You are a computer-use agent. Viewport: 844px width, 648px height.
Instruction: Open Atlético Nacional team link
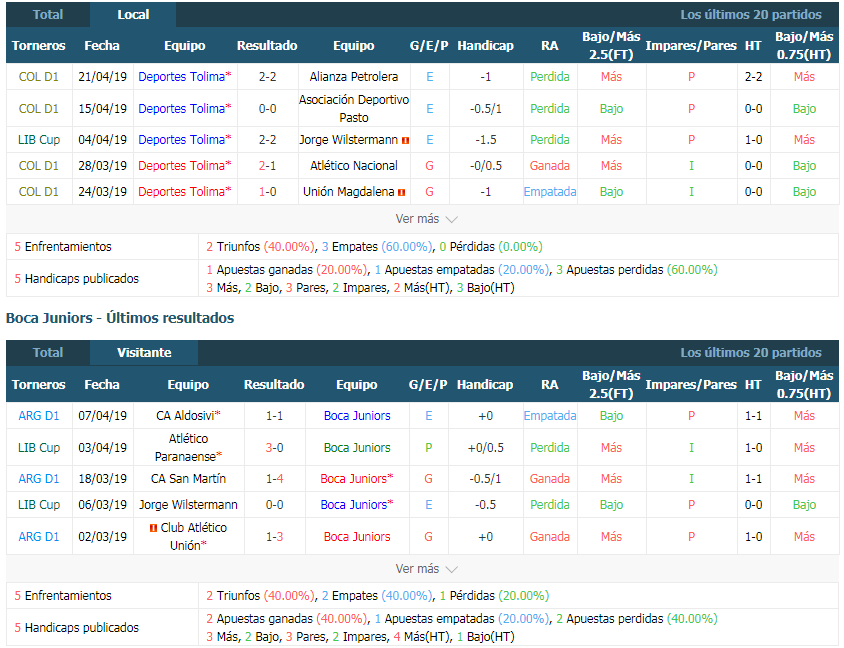coord(354,166)
